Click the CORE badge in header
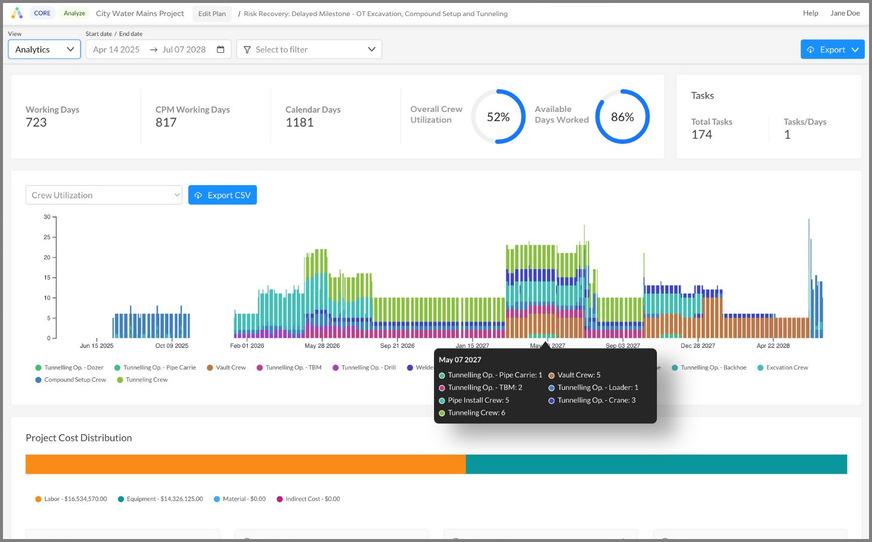This screenshot has height=542, width=872. click(42, 13)
